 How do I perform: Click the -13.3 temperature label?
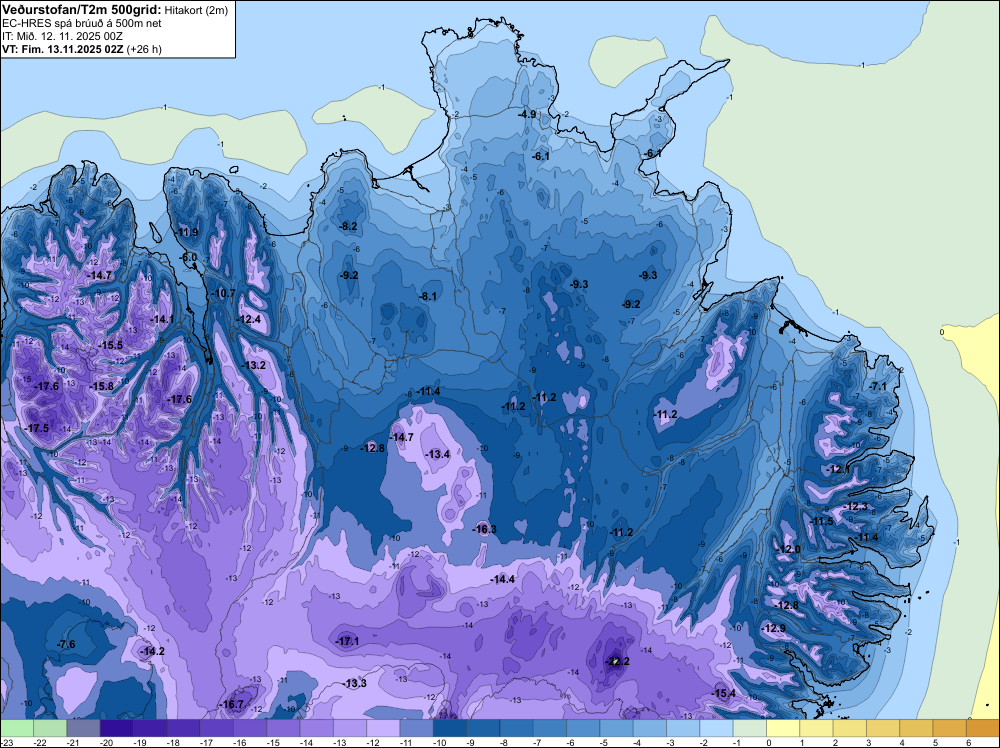(355, 684)
